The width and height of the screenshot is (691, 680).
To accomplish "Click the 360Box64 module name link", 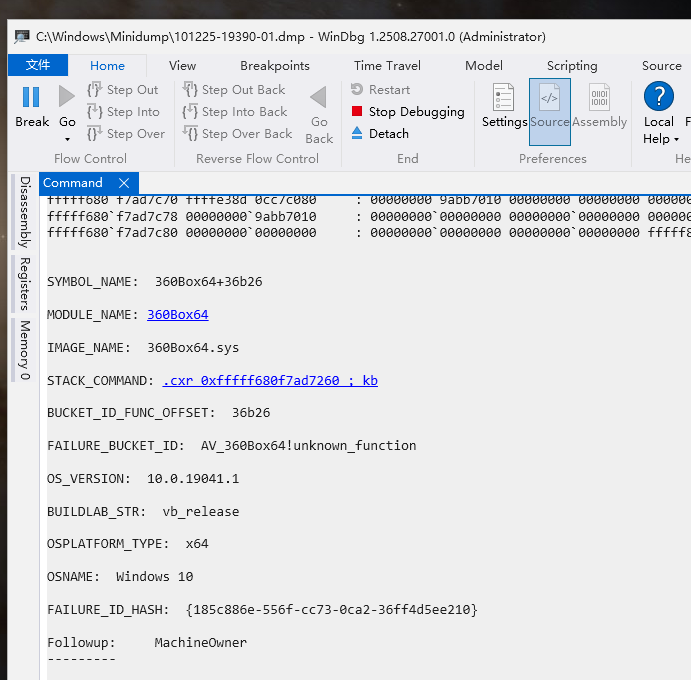I will click(178, 315).
